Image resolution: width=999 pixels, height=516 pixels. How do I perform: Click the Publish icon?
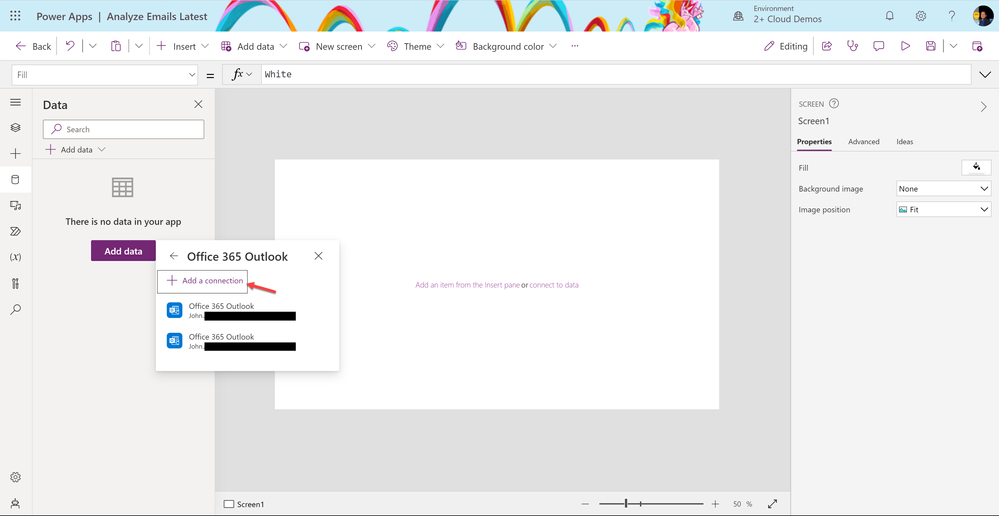(x=977, y=46)
